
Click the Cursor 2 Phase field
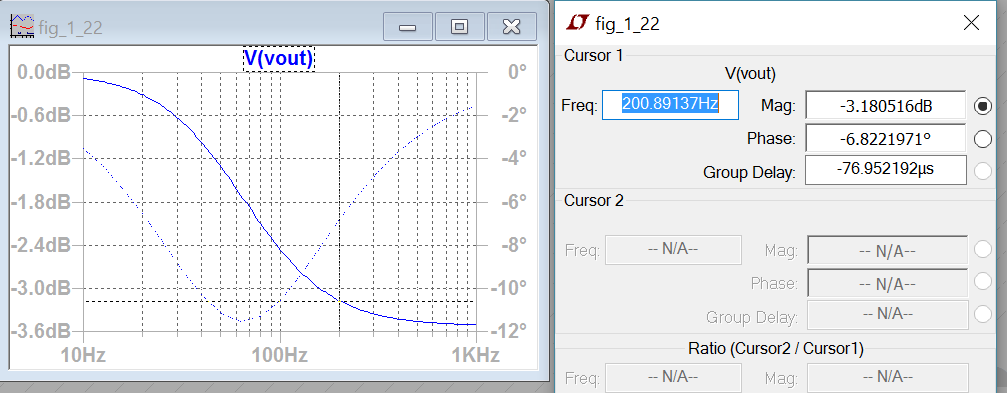point(887,283)
